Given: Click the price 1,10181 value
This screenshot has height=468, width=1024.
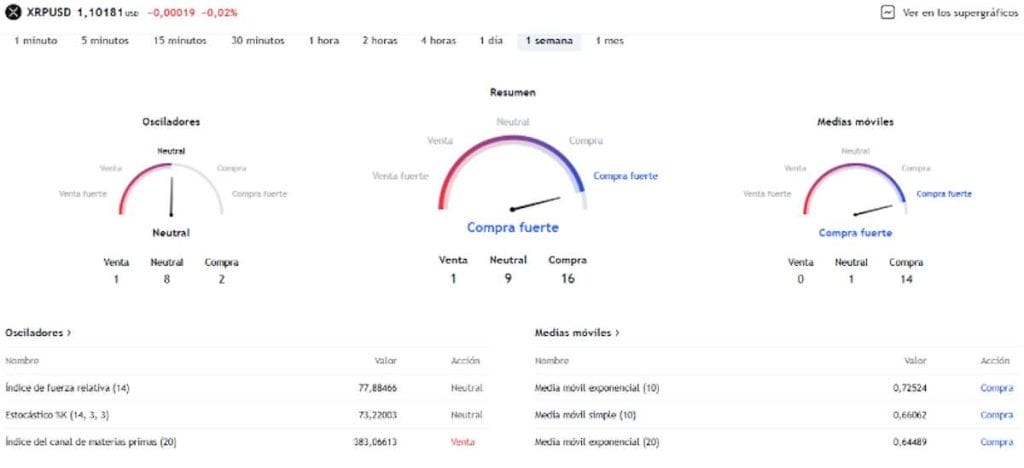Looking at the screenshot, I should click(x=100, y=12).
